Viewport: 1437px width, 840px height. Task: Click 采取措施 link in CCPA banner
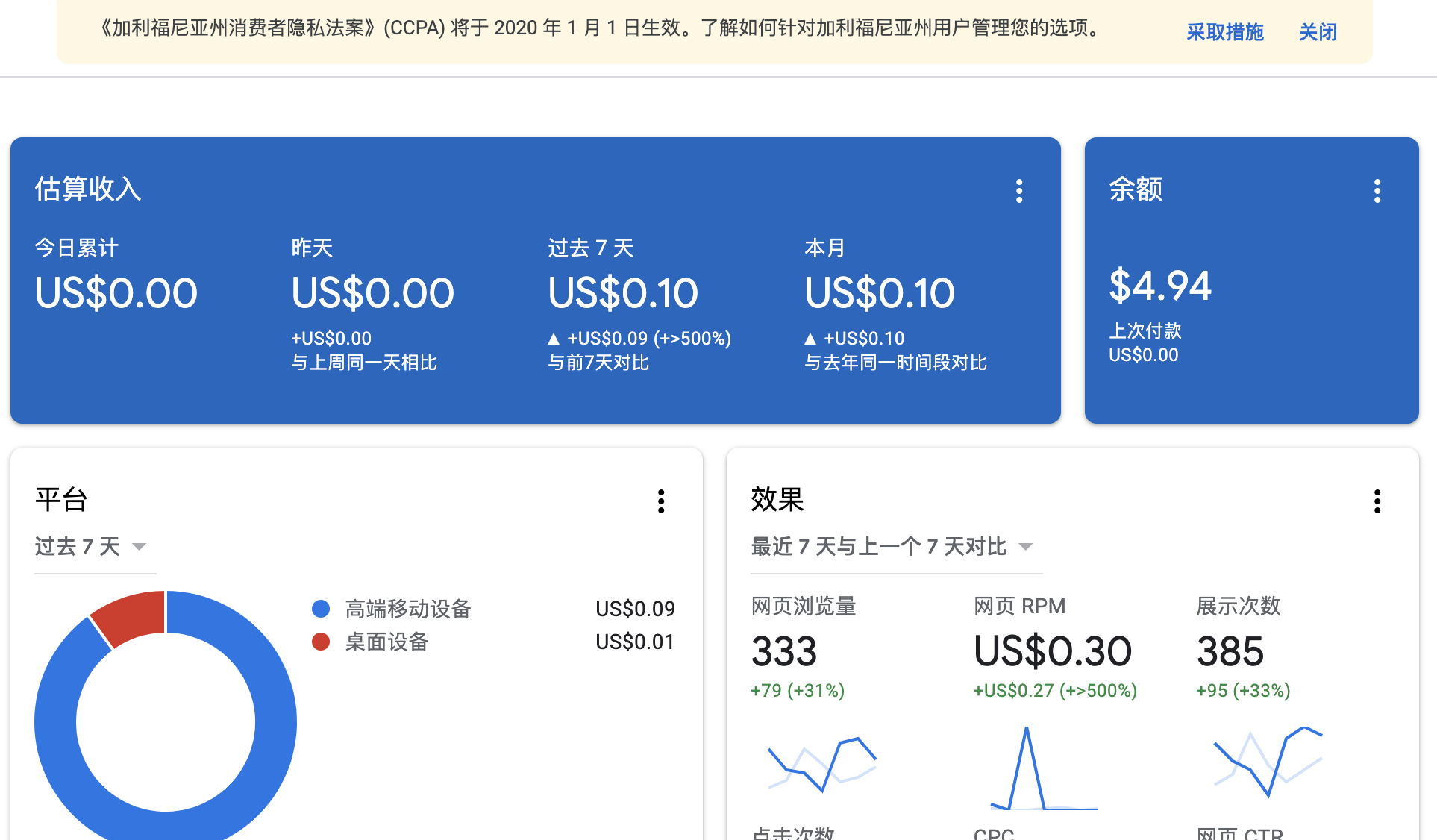(1224, 32)
